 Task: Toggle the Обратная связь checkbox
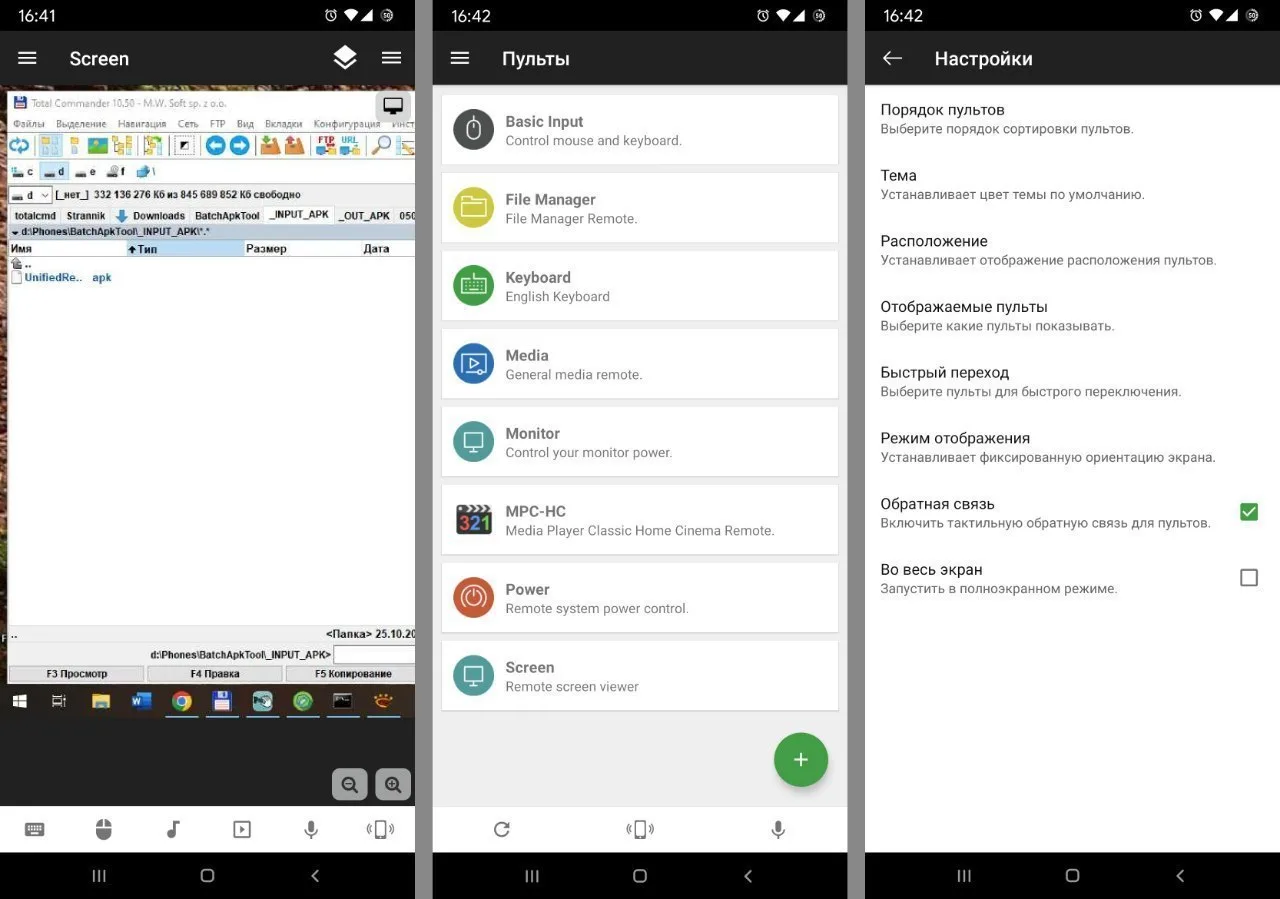pos(1249,512)
